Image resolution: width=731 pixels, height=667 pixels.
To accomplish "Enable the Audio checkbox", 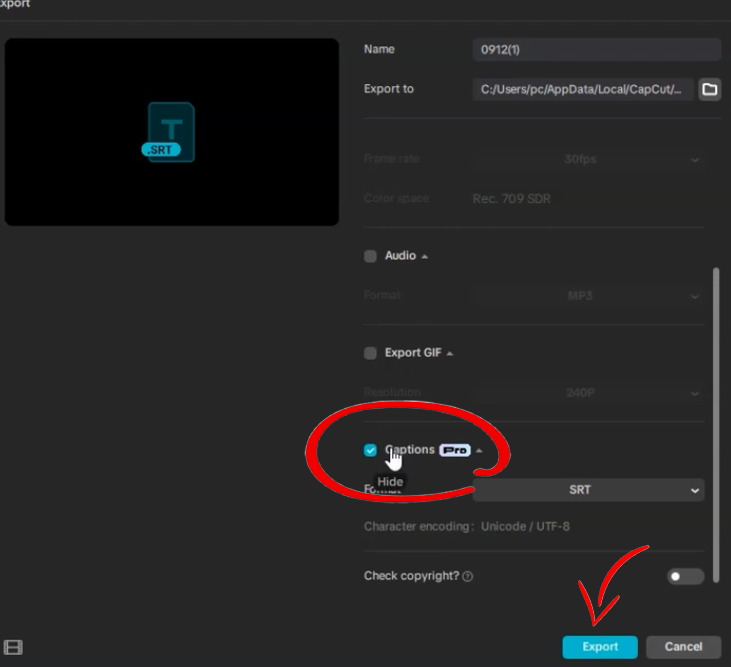I will coord(370,256).
